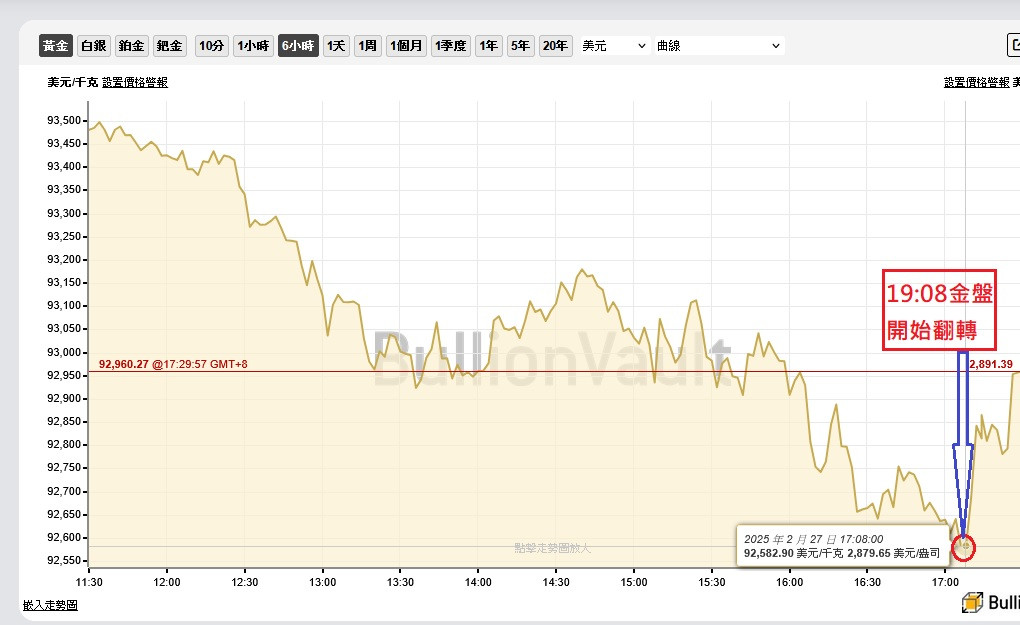This screenshot has height=625, width=1020.
Task: Switch to the 鈀金 (palladium) chart
Action: (x=170, y=46)
